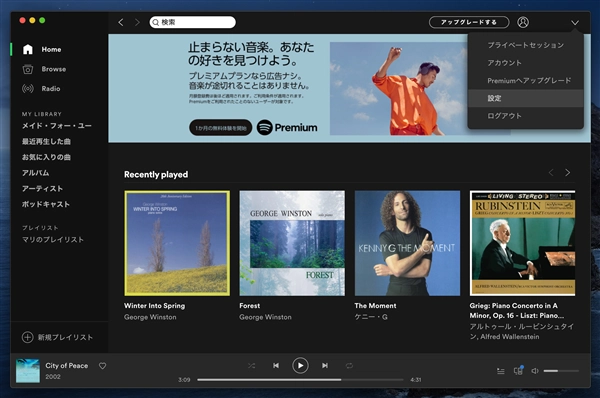This screenshot has height=398, width=600.
Task: Skip to the next track
Action: pos(325,366)
